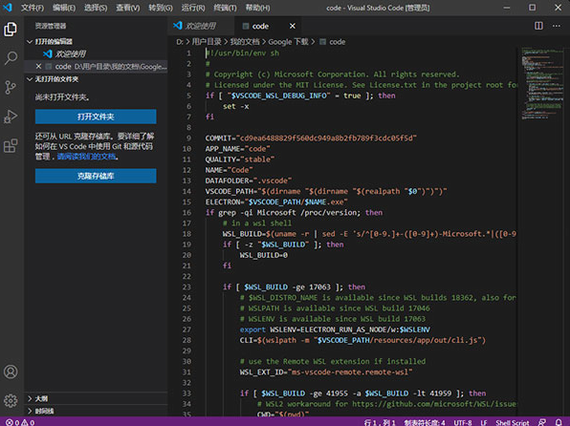
Task: Click the user directory breadcrumb segment
Action: [206, 42]
